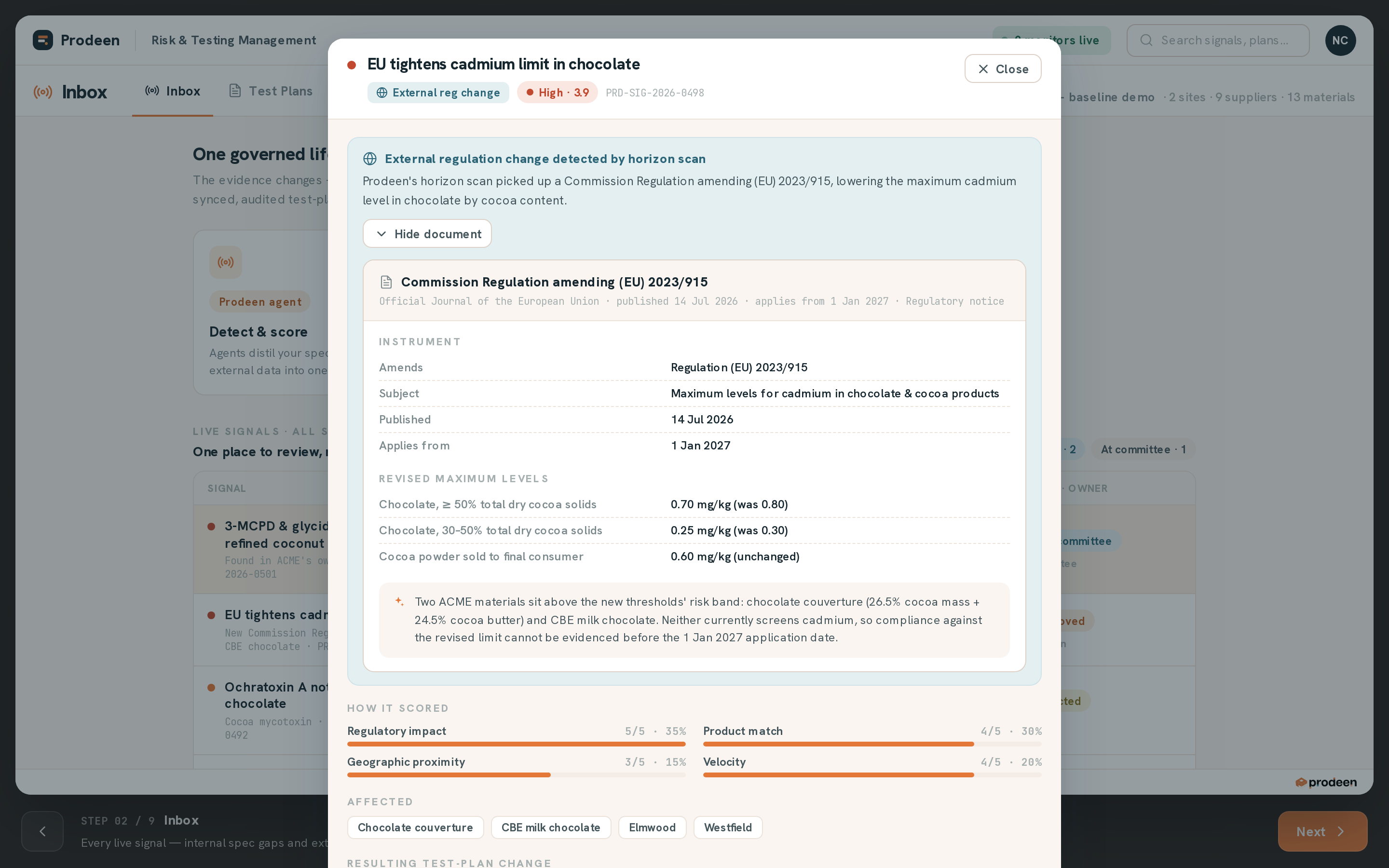
Task: Click the globe icon in External reg change tag
Action: (x=381, y=93)
